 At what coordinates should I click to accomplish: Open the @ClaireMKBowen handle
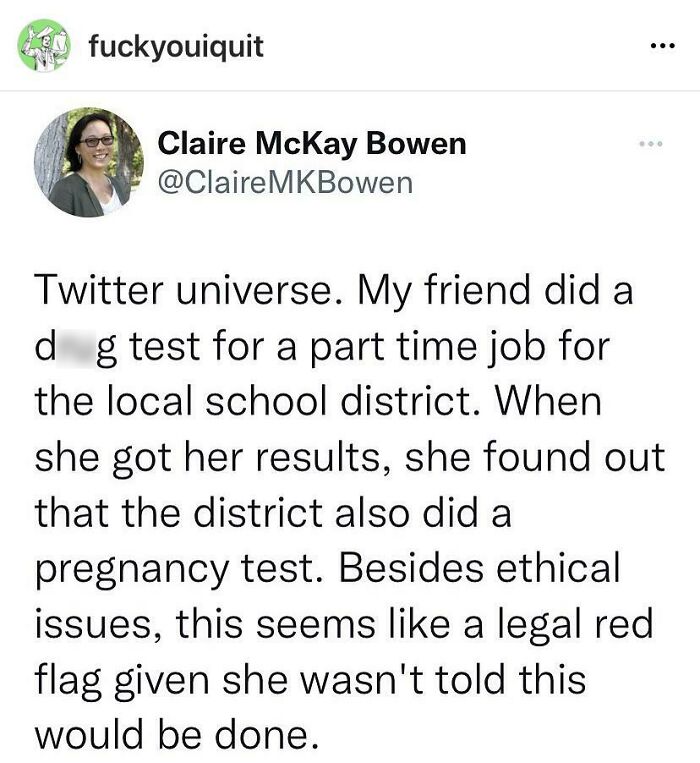[285, 182]
